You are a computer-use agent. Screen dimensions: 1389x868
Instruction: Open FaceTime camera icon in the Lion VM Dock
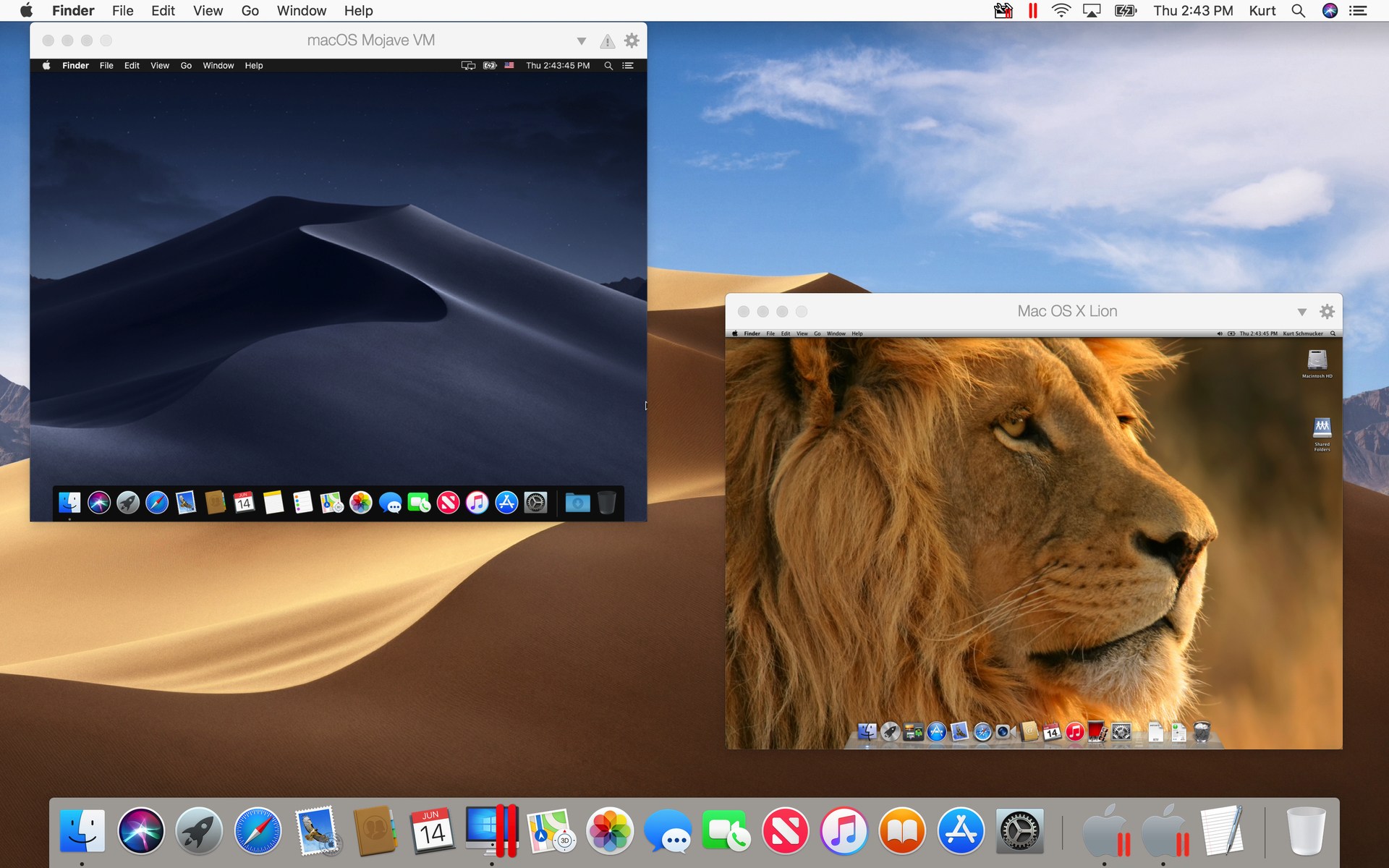click(x=1005, y=732)
